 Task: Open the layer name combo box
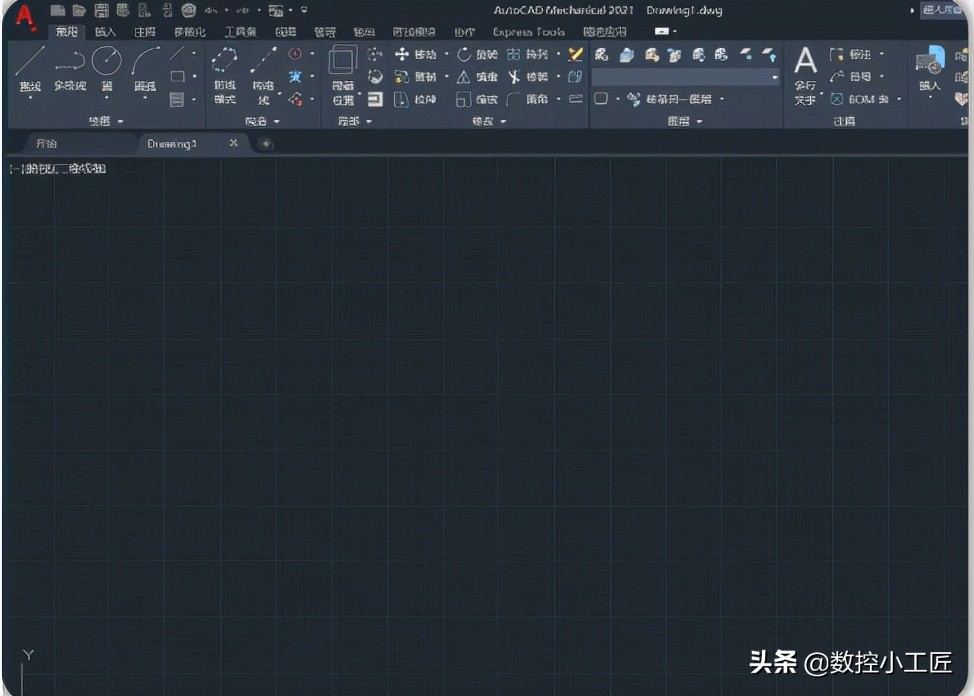685,77
